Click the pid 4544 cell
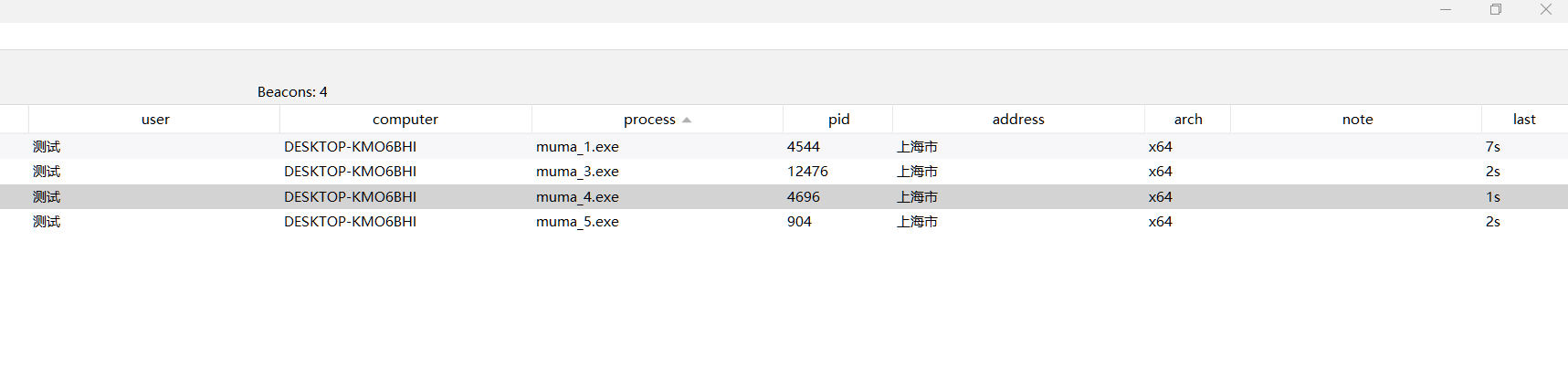This screenshot has height=367, width=1568. point(803,147)
